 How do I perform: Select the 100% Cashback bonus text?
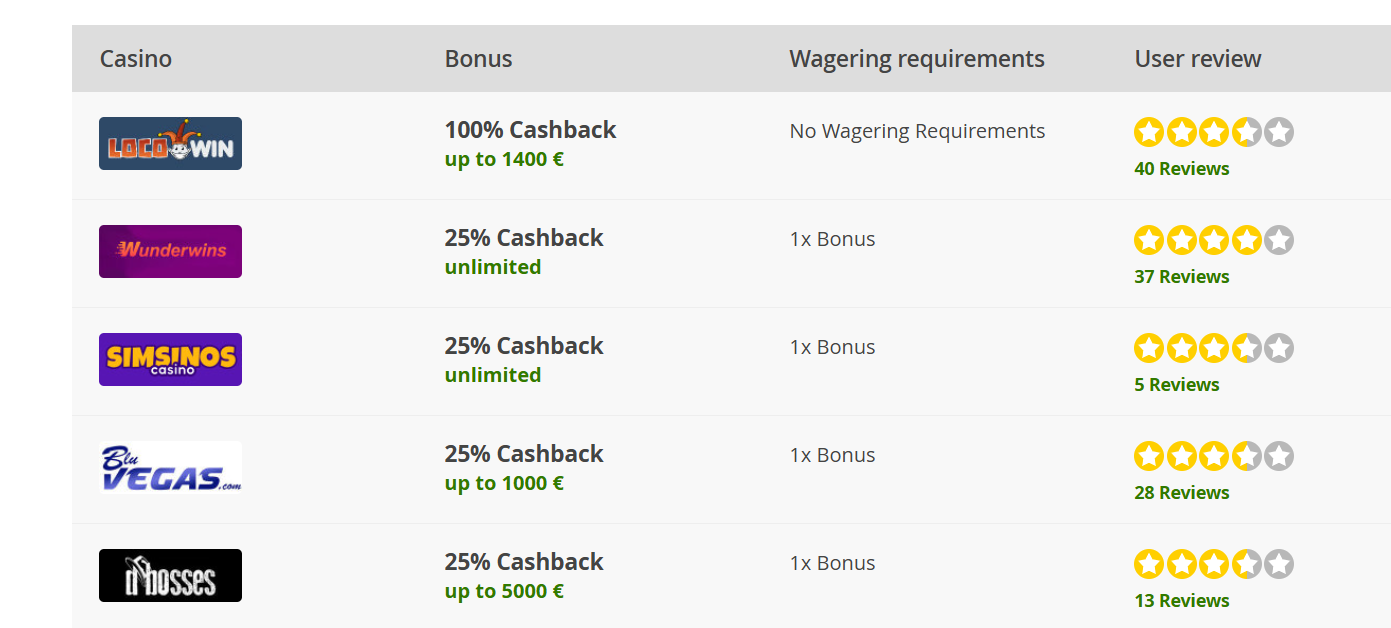tap(530, 130)
